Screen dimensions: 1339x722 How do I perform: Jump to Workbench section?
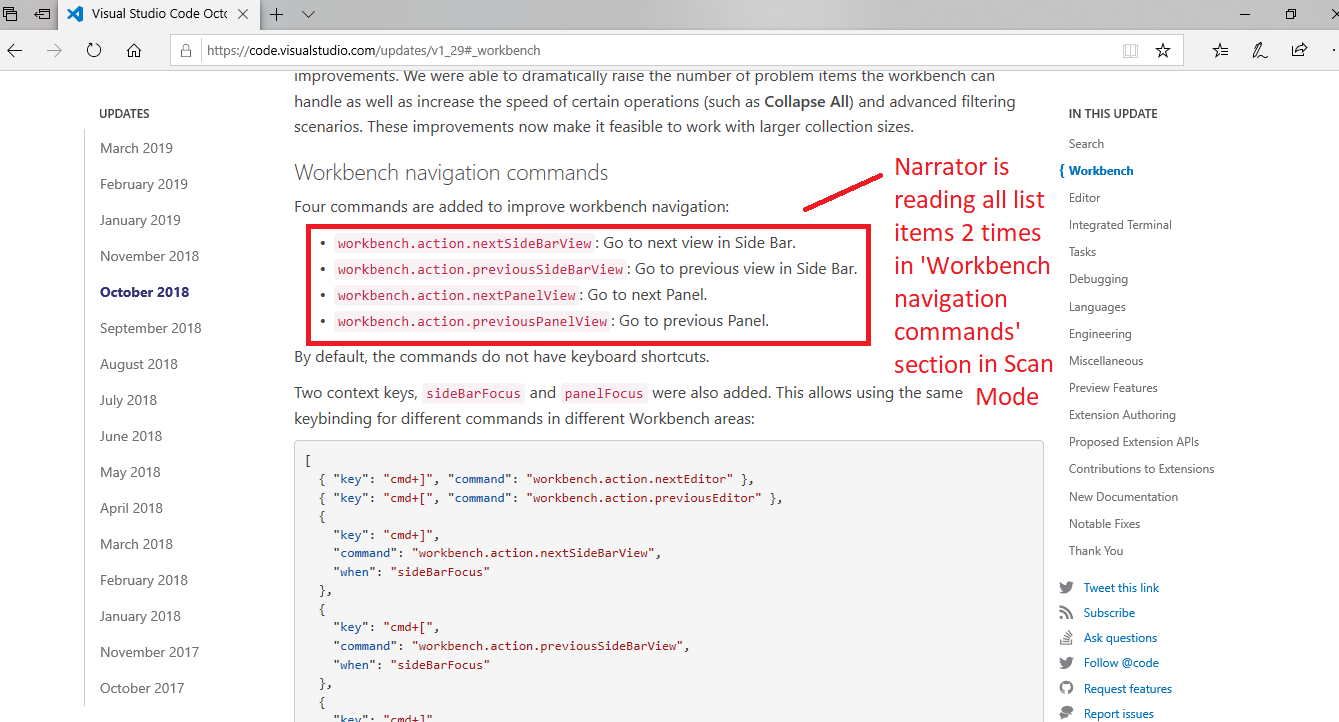point(1101,171)
